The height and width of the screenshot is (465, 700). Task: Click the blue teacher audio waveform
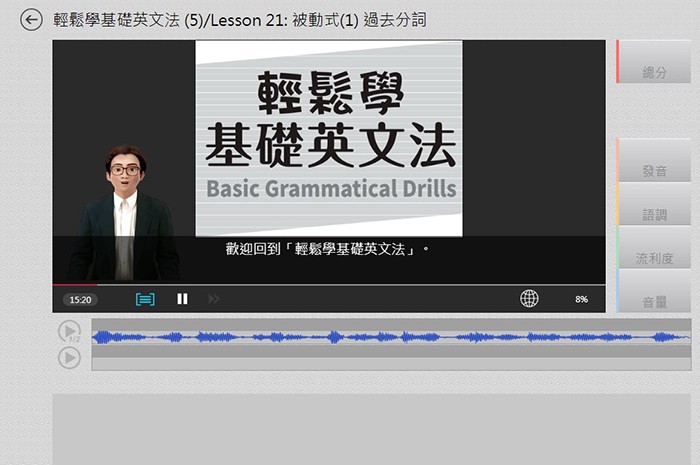[390, 337]
